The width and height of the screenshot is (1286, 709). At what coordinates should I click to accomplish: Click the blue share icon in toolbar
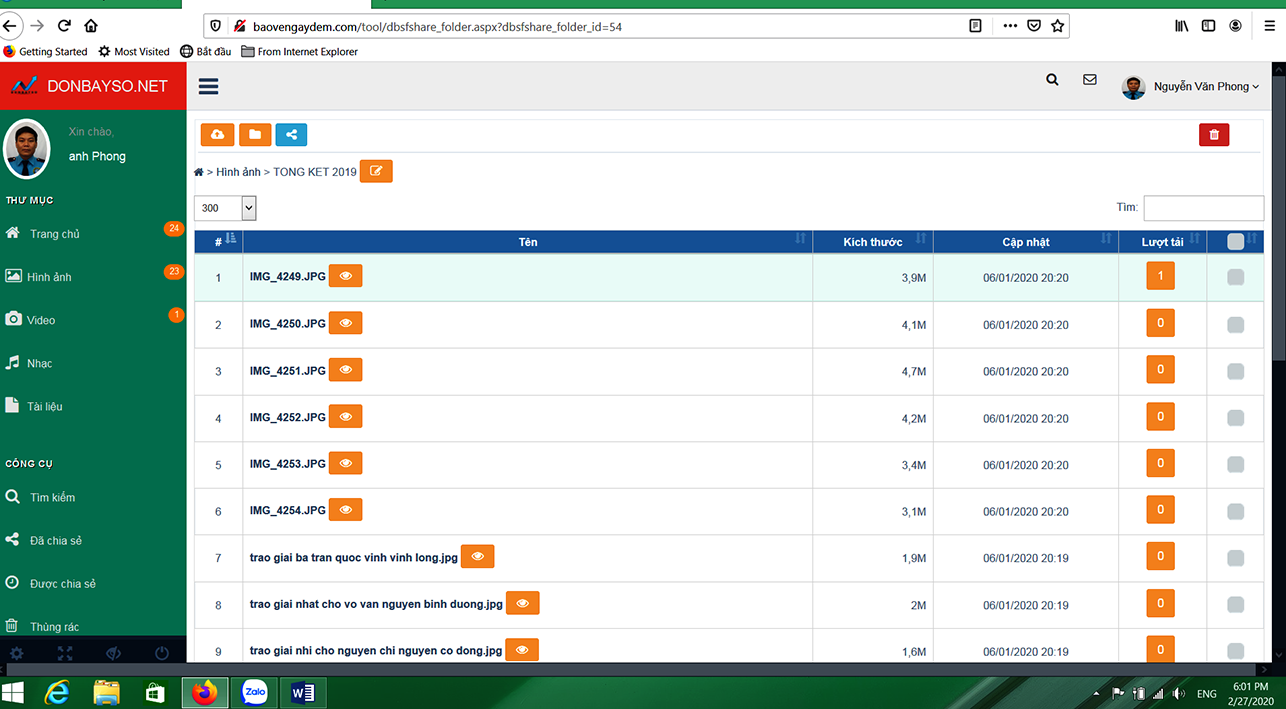coord(291,134)
